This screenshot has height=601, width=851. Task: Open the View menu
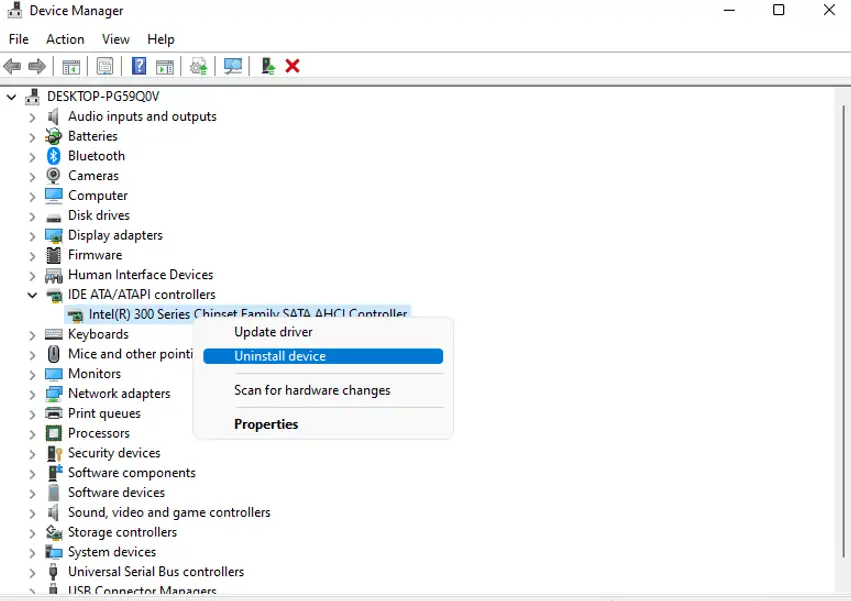click(x=116, y=39)
